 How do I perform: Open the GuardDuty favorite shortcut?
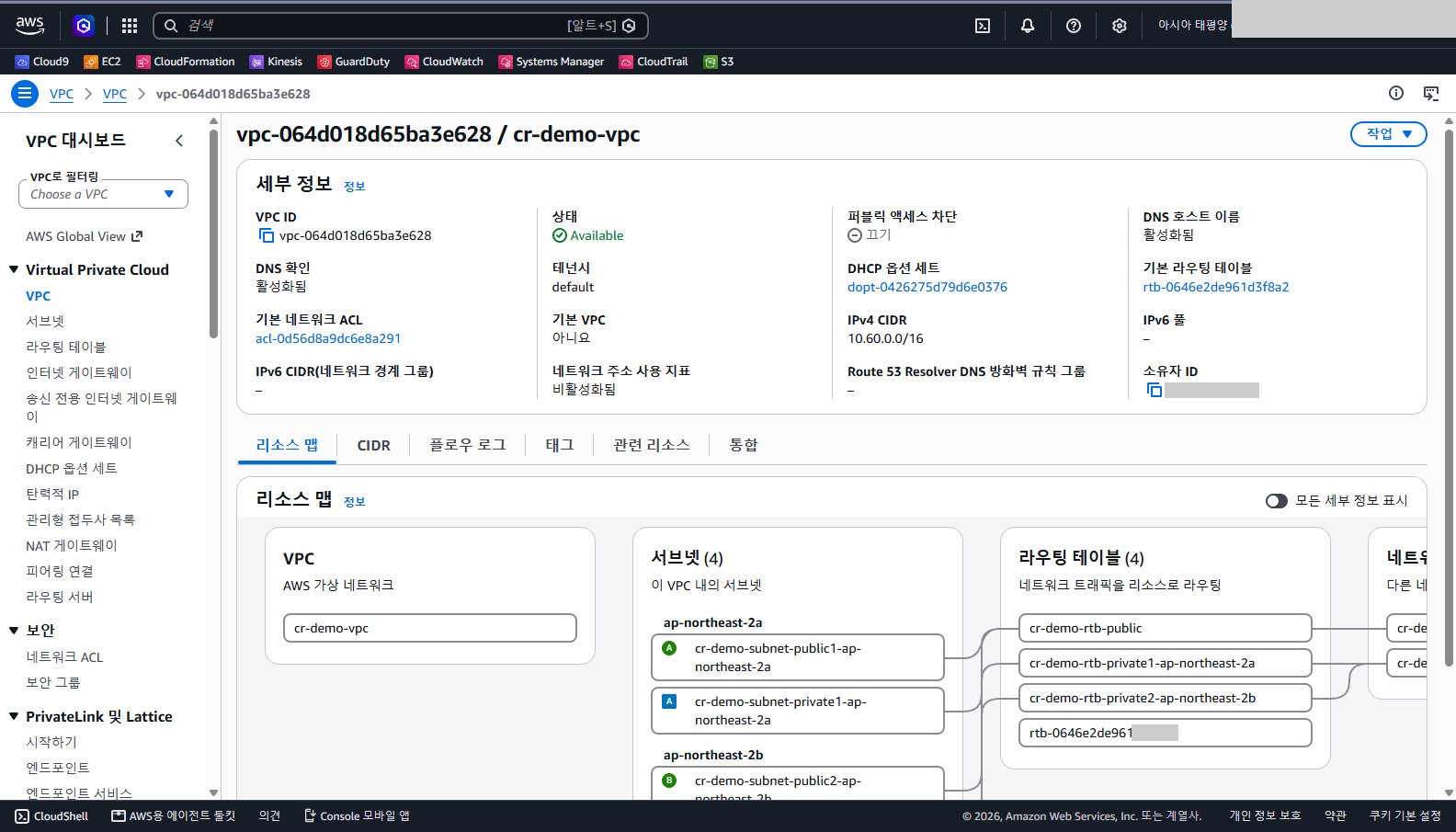354,62
